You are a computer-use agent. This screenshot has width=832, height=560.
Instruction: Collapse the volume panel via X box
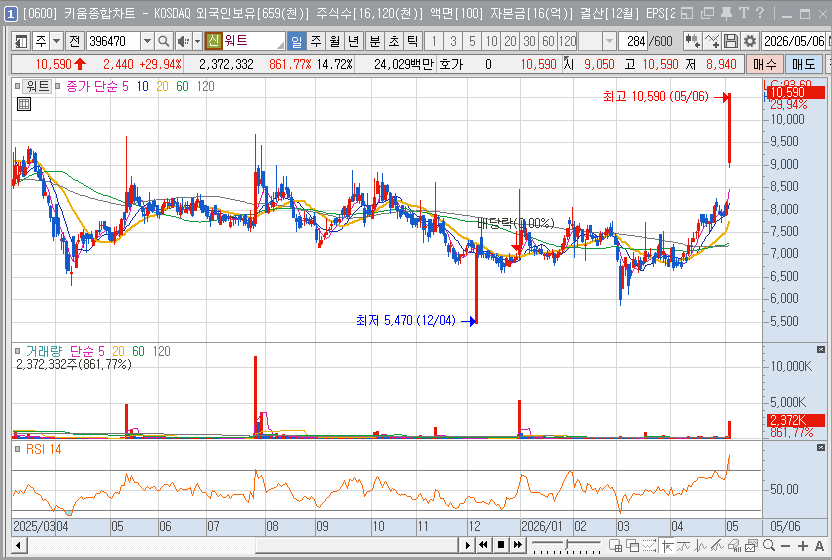[821, 349]
